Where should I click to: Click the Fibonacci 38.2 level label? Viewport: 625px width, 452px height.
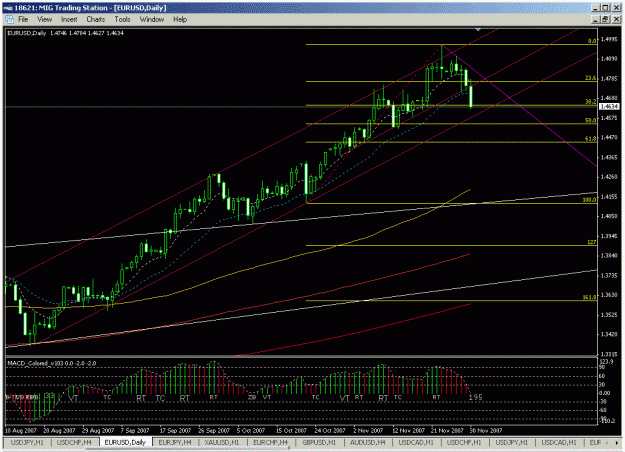click(x=591, y=102)
